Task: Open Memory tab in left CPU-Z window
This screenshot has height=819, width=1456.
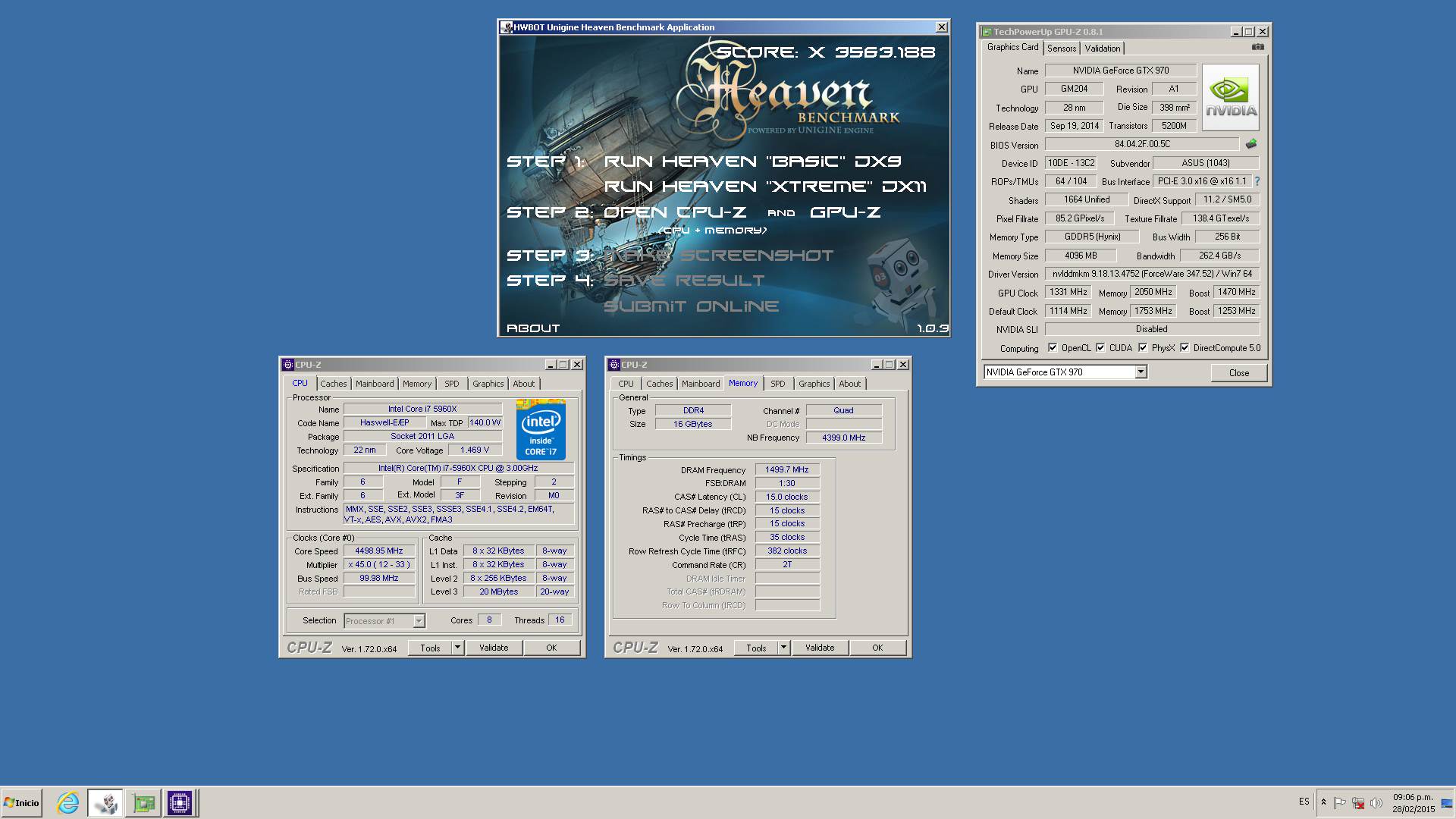Action: 416,384
